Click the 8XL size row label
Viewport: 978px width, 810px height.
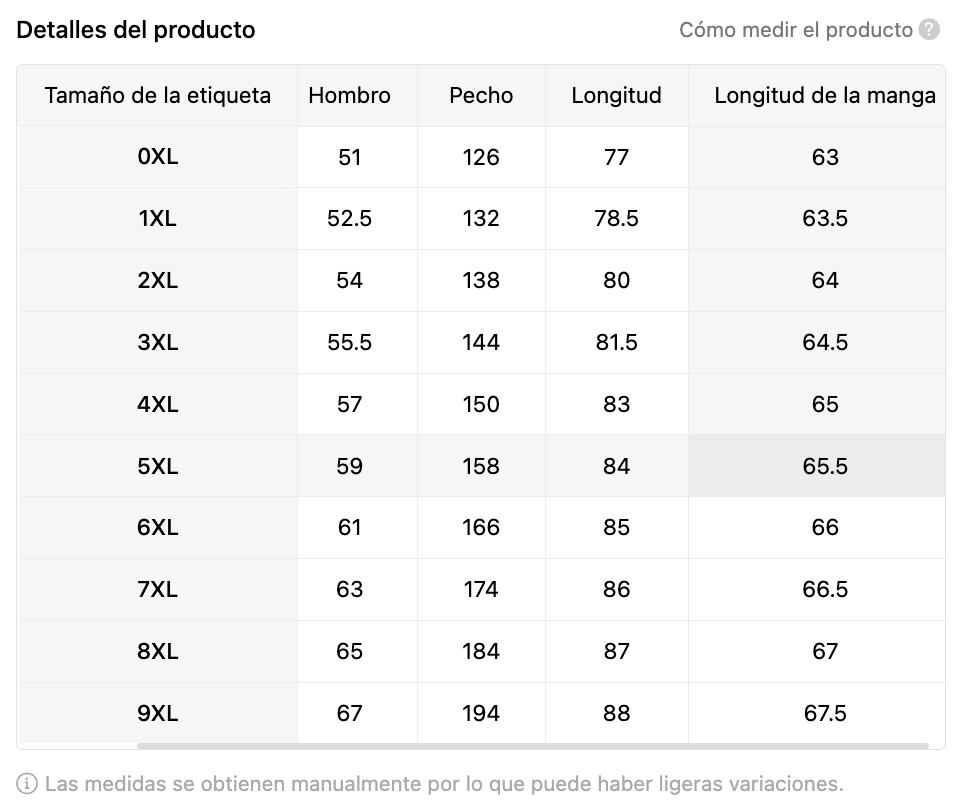(158, 652)
